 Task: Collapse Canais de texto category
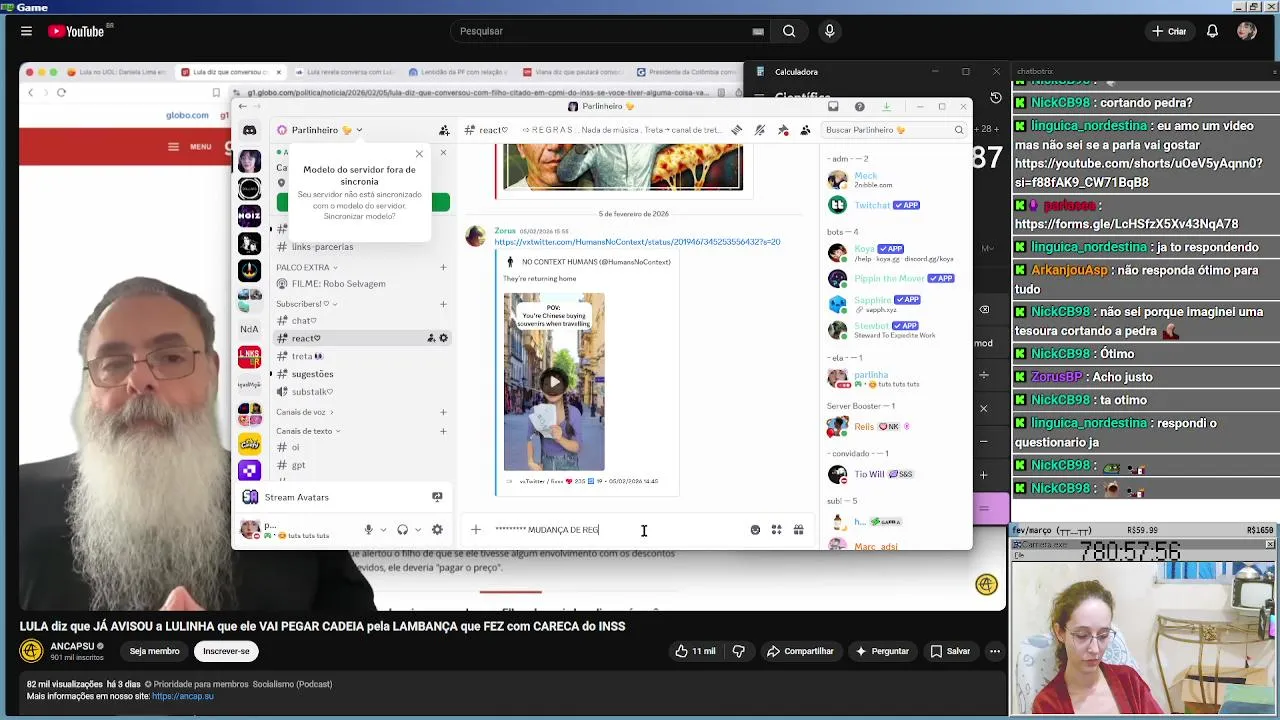tap(308, 431)
